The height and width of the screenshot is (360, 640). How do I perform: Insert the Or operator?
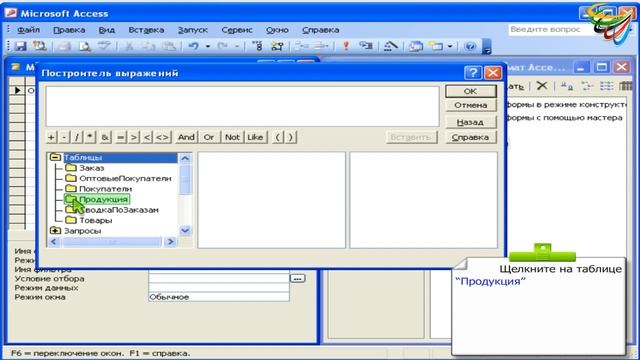209,137
